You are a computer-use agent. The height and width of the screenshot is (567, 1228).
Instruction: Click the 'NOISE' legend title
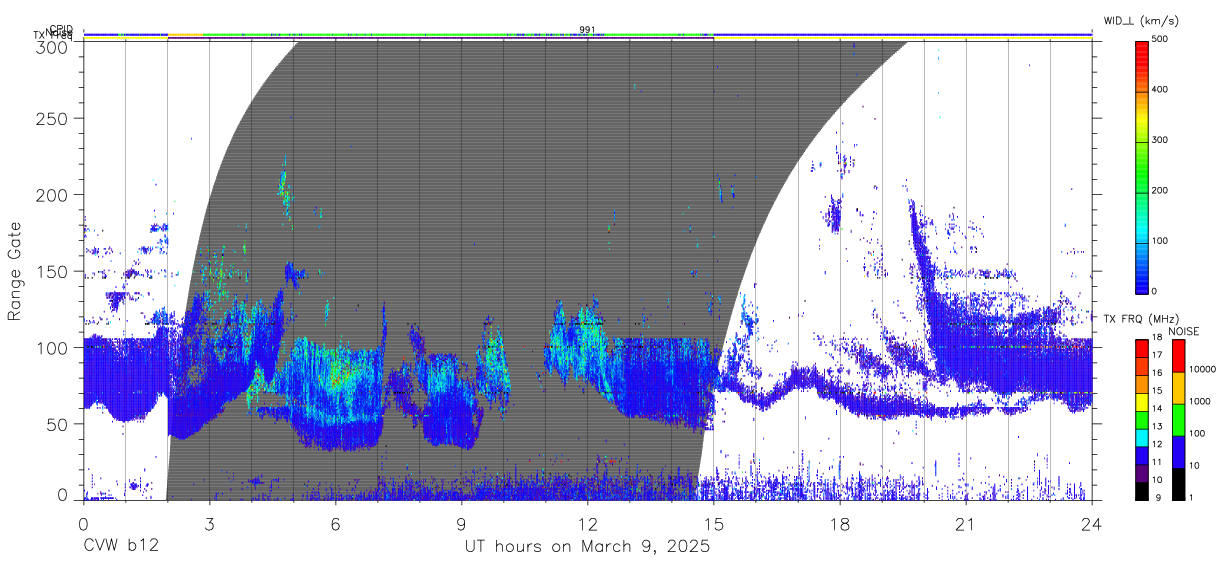(1186, 331)
